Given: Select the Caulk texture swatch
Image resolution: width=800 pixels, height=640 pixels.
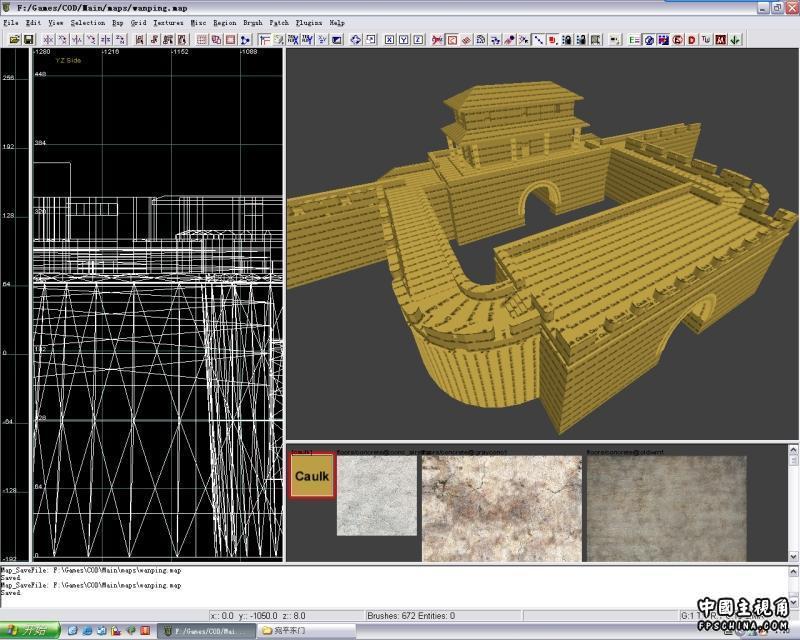Looking at the screenshot, I should 312,476.
